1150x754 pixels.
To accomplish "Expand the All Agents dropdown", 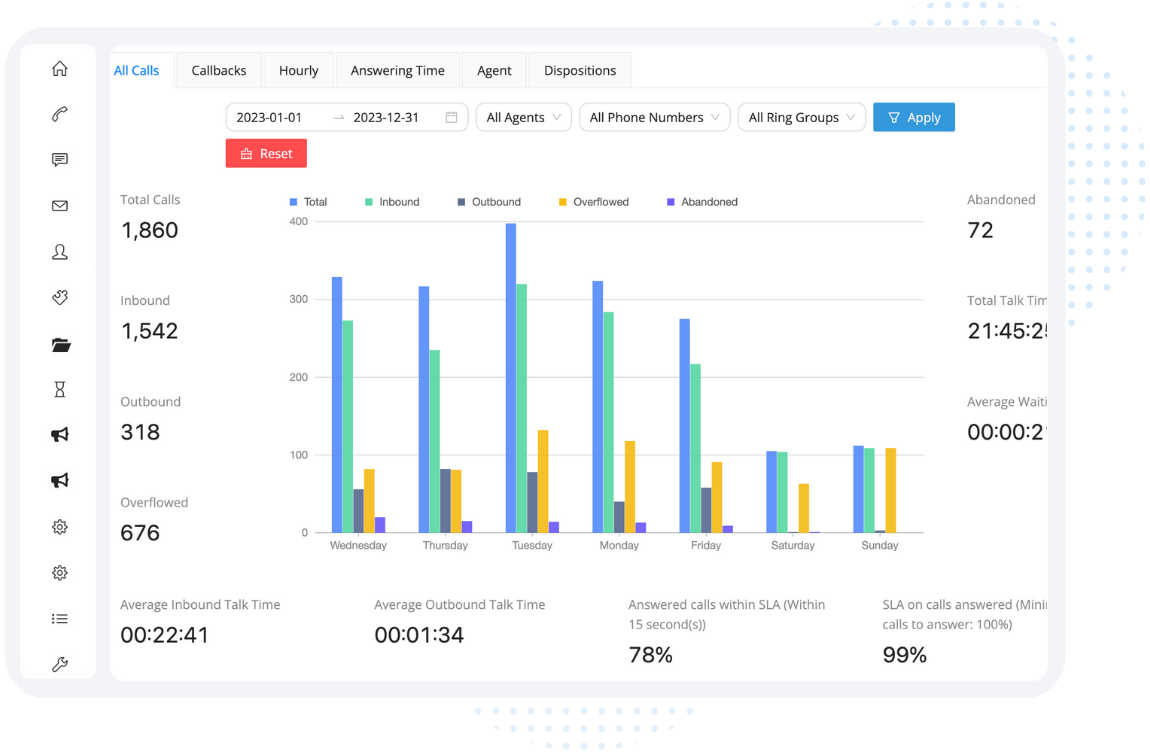I will click(x=524, y=118).
